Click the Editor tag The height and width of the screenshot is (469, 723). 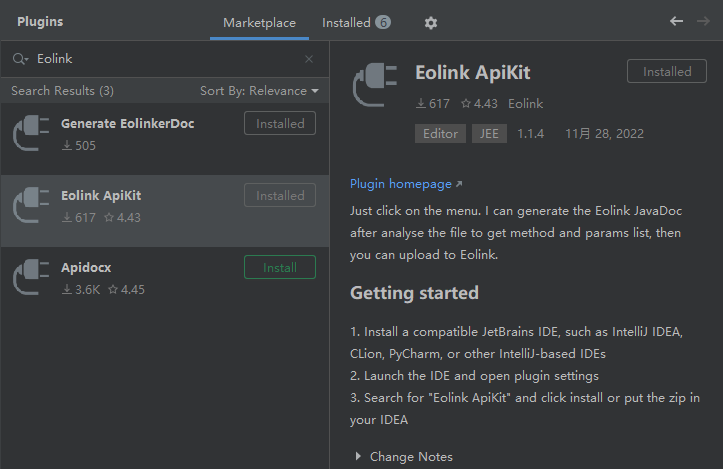click(440, 134)
